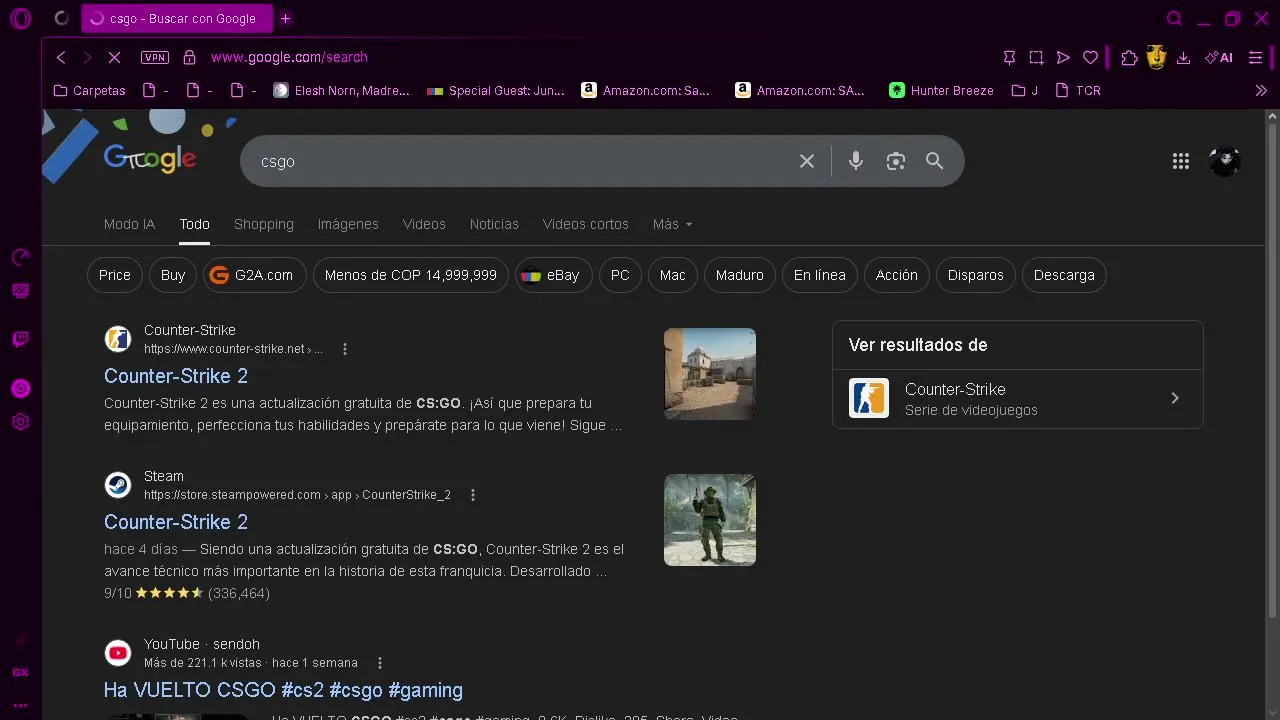Open more options for YouTube sendoh result
This screenshot has width=1280, height=720.
[x=380, y=663]
